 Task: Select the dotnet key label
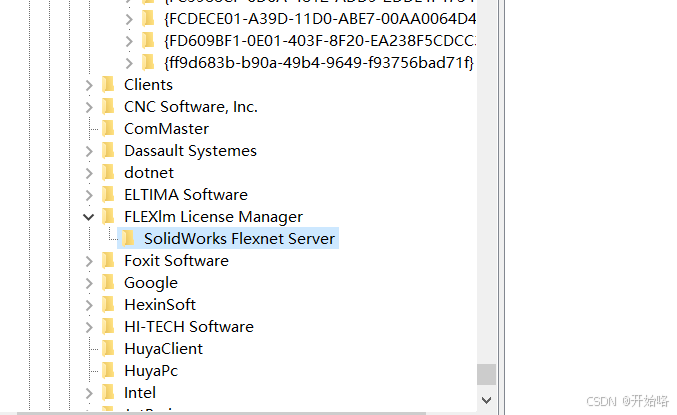point(149,173)
